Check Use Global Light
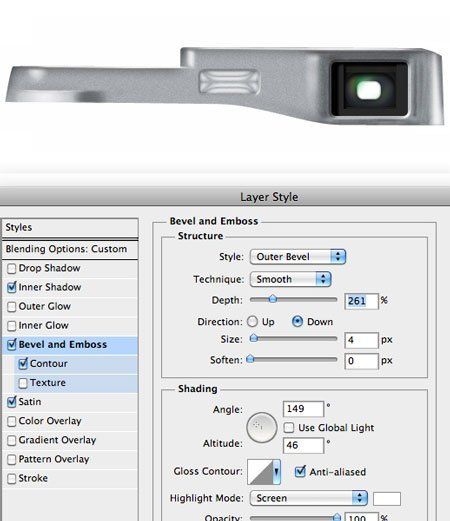450x521 pixels. [x=289, y=428]
